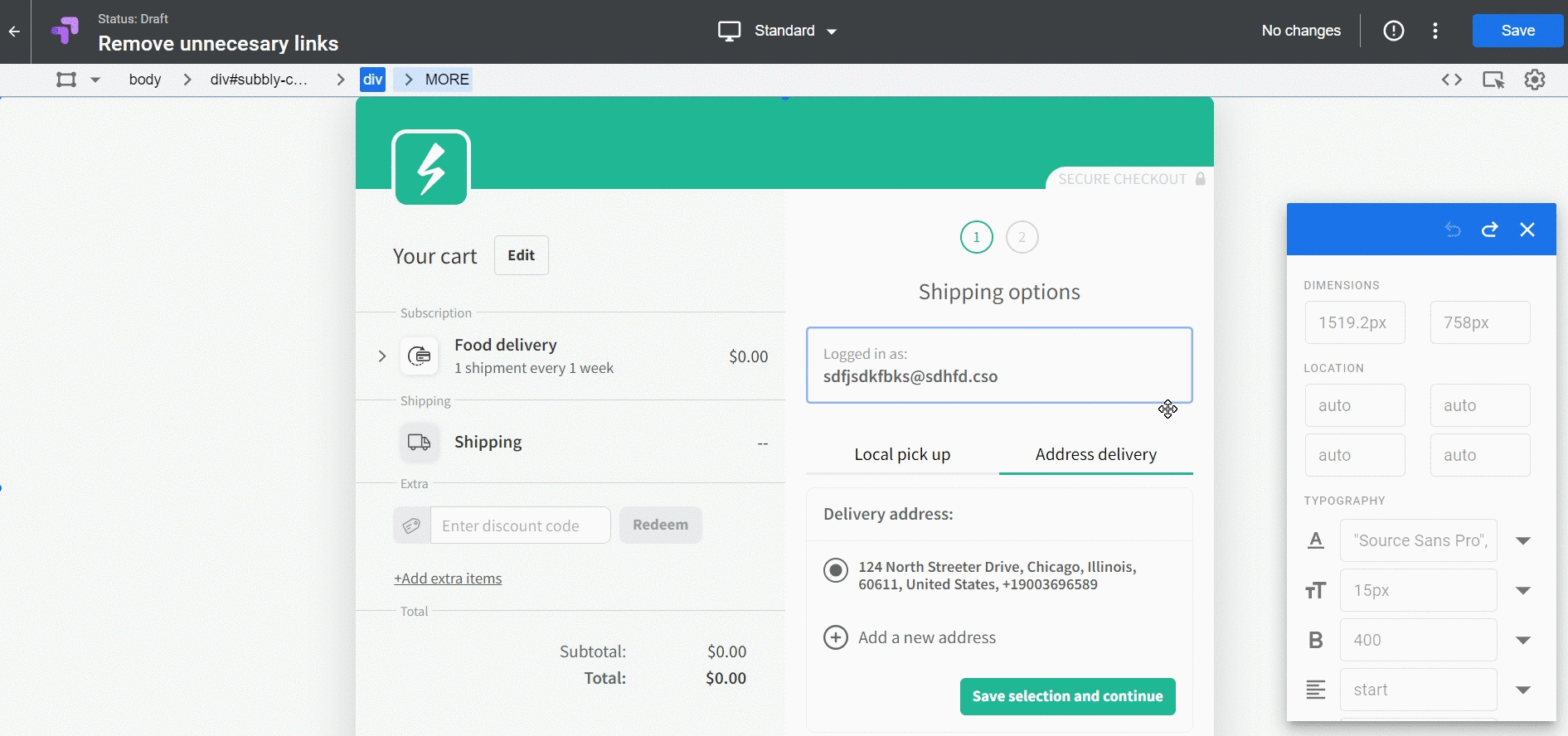Save the draft changes
Viewport: 1568px width, 736px height.
[x=1517, y=31]
